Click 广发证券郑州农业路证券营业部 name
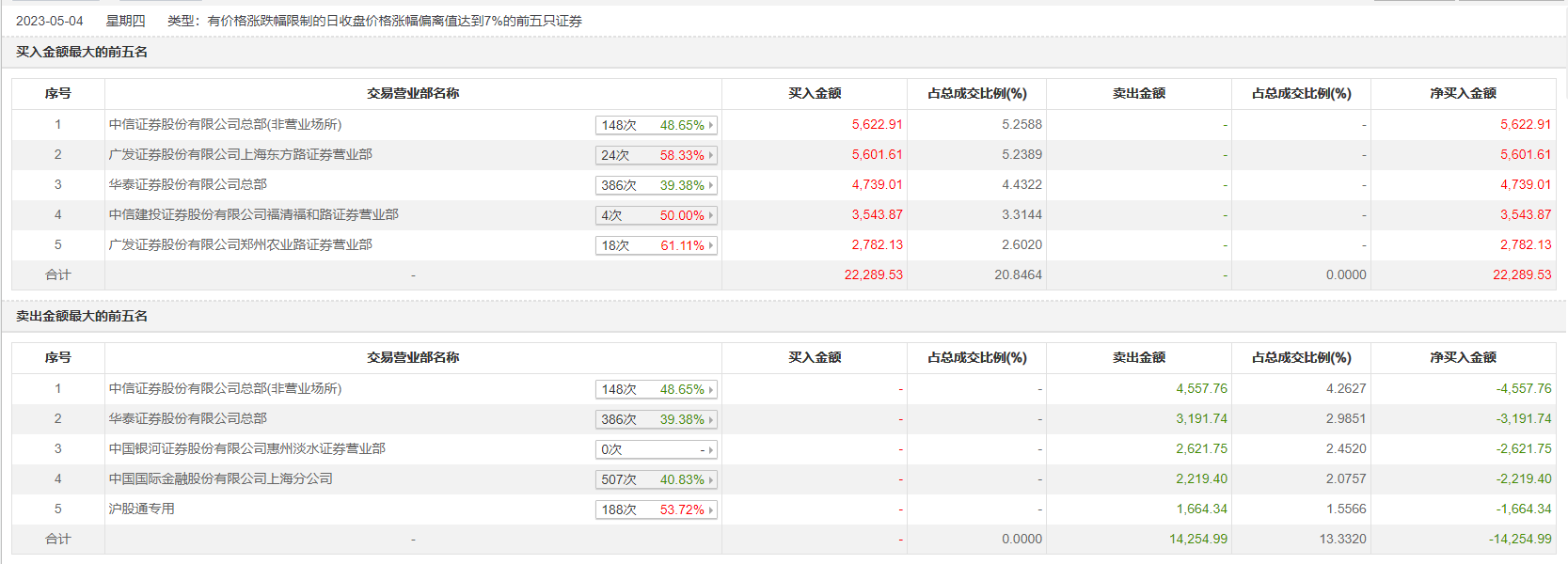1568x564 pixels. coord(240,244)
